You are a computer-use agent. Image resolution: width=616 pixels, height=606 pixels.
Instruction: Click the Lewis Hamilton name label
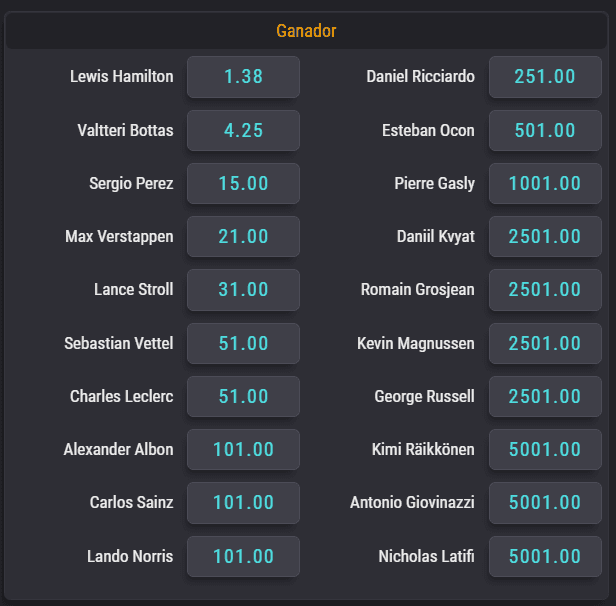(x=122, y=77)
